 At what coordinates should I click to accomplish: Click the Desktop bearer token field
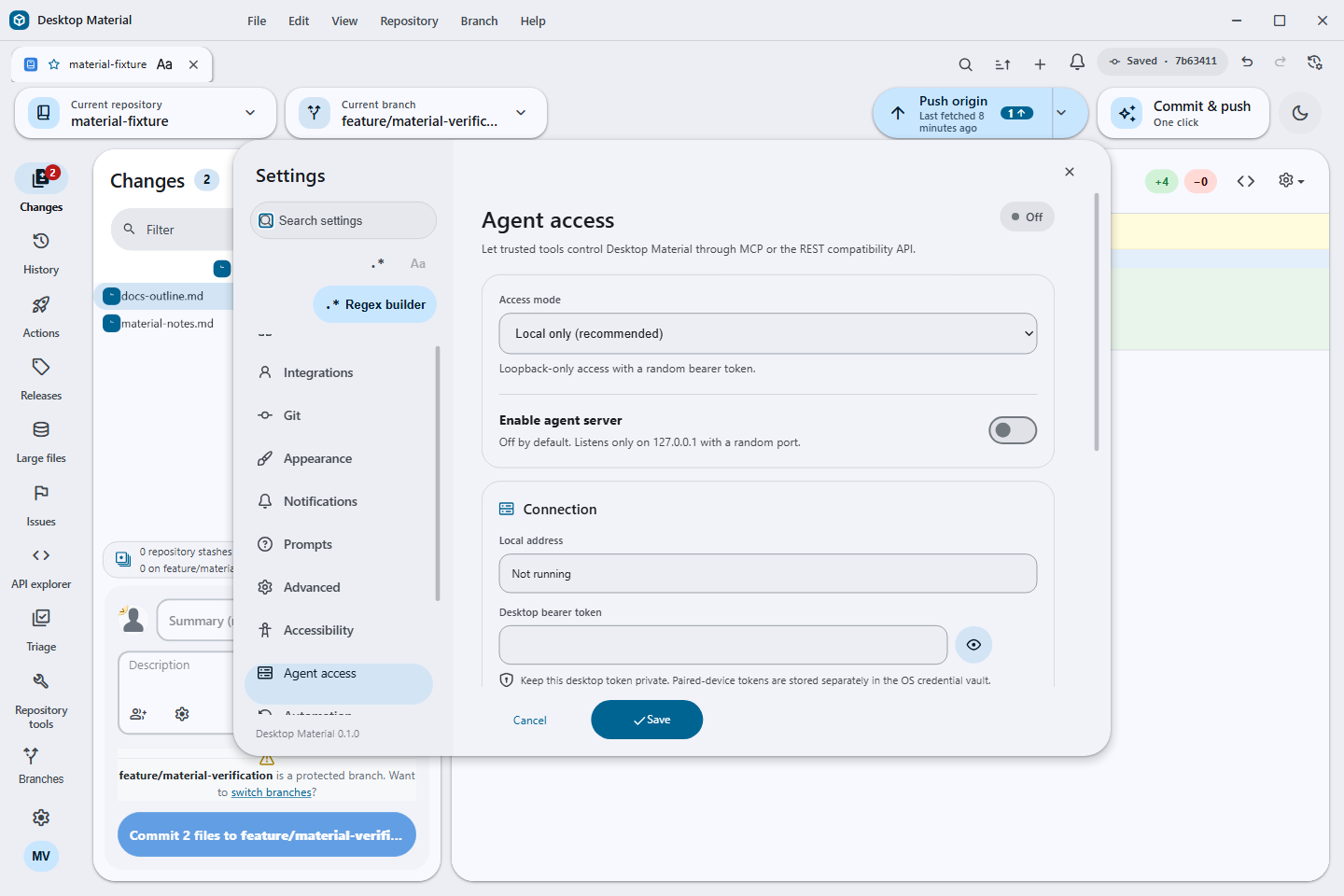723,645
